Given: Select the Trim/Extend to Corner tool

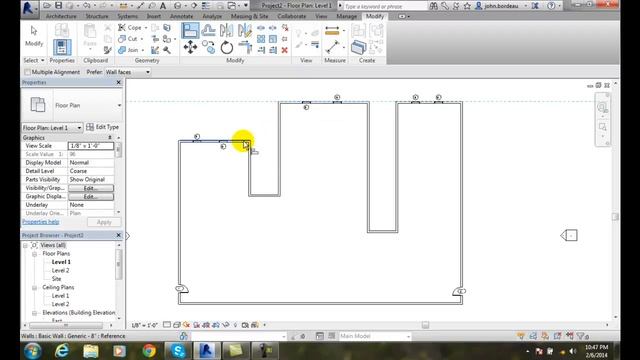Looking at the screenshot, I should coord(245,47).
